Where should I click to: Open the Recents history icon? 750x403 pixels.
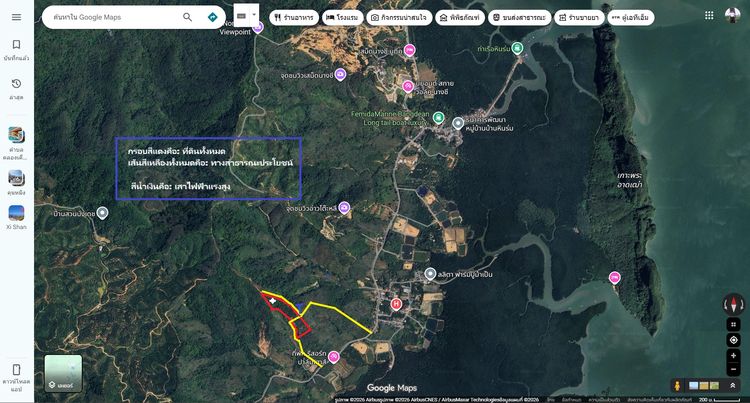pos(16,84)
